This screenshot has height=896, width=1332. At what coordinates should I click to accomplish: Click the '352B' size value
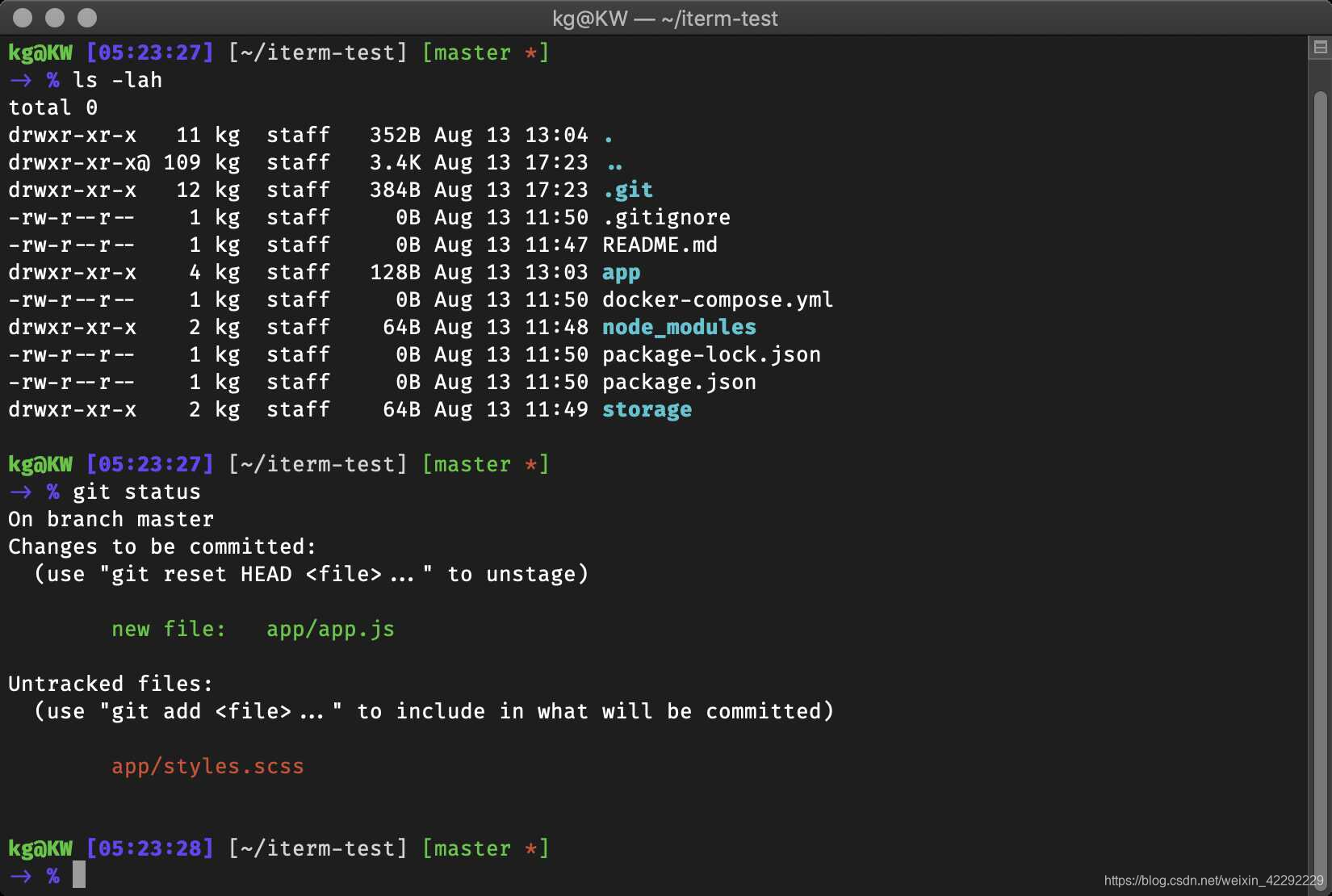pyautogui.click(x=396, y=135)
